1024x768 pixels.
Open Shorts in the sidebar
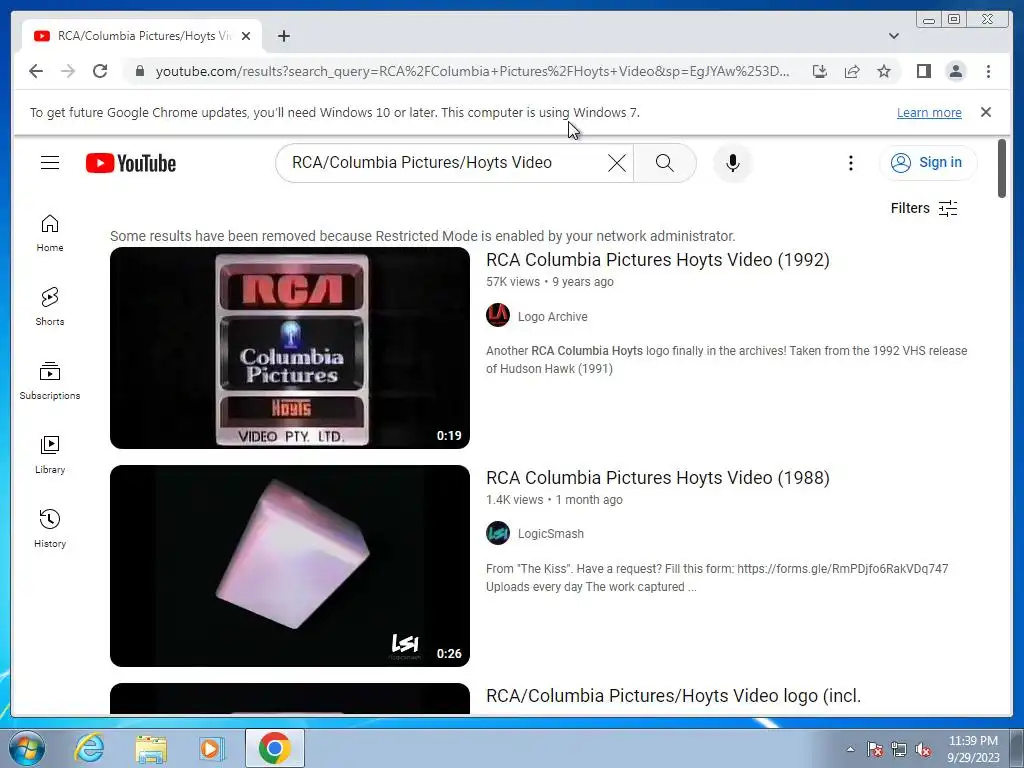(50, 307)
